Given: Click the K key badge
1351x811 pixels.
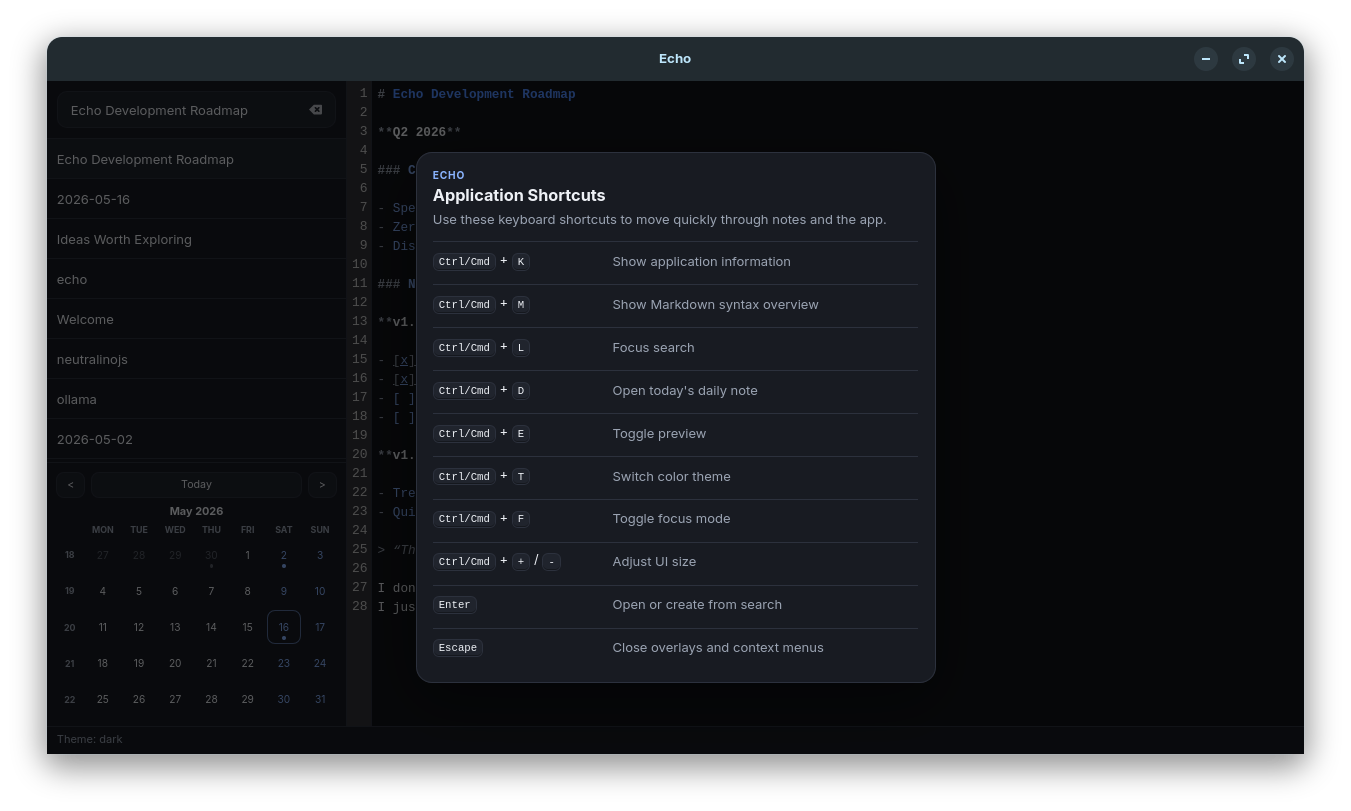Looking at the screenshot, I should [521, 262].
